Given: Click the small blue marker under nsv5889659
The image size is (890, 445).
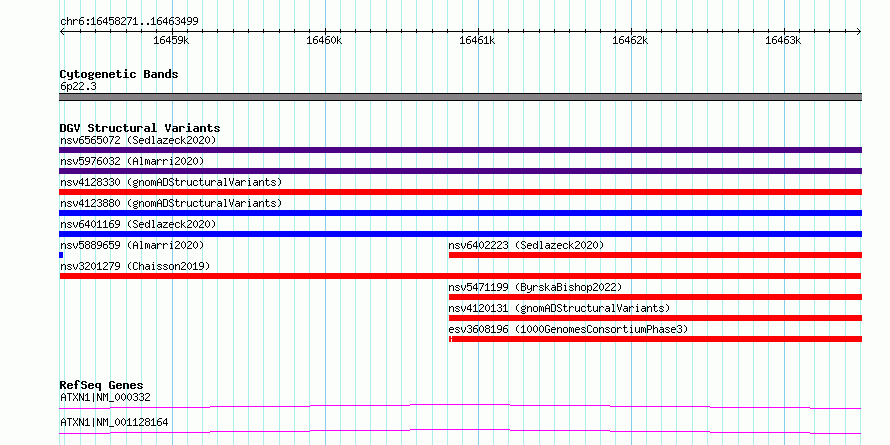Looking at the screenshot, I should [x=61, y=255].
